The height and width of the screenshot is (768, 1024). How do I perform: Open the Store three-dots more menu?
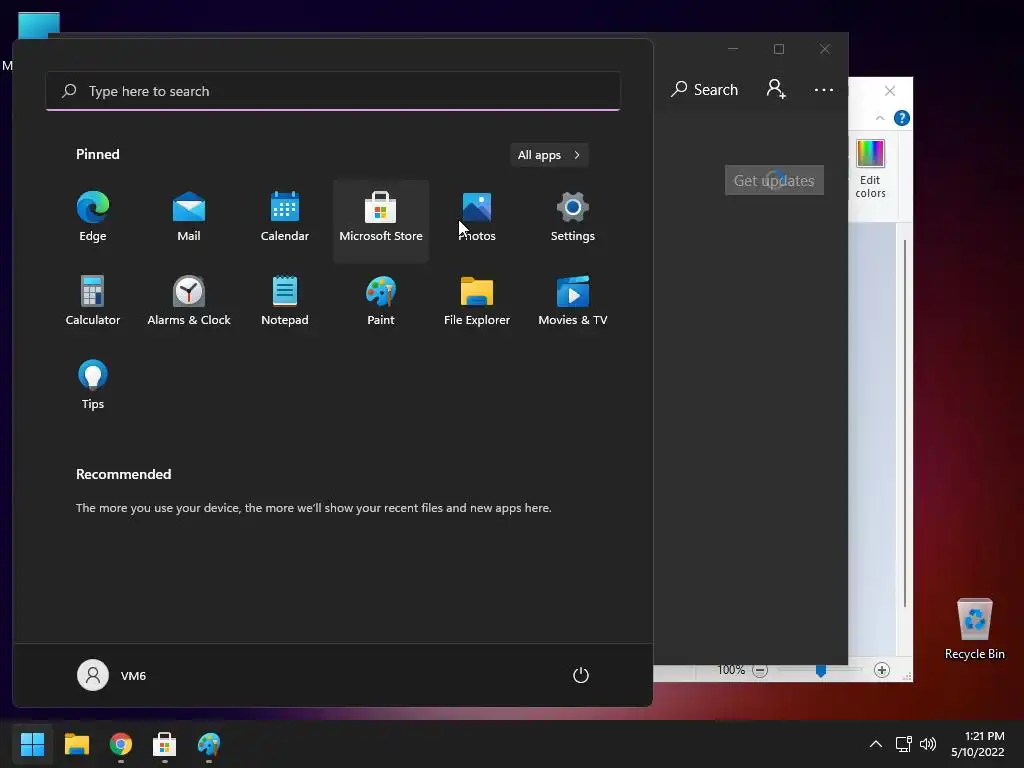[824, 89]
